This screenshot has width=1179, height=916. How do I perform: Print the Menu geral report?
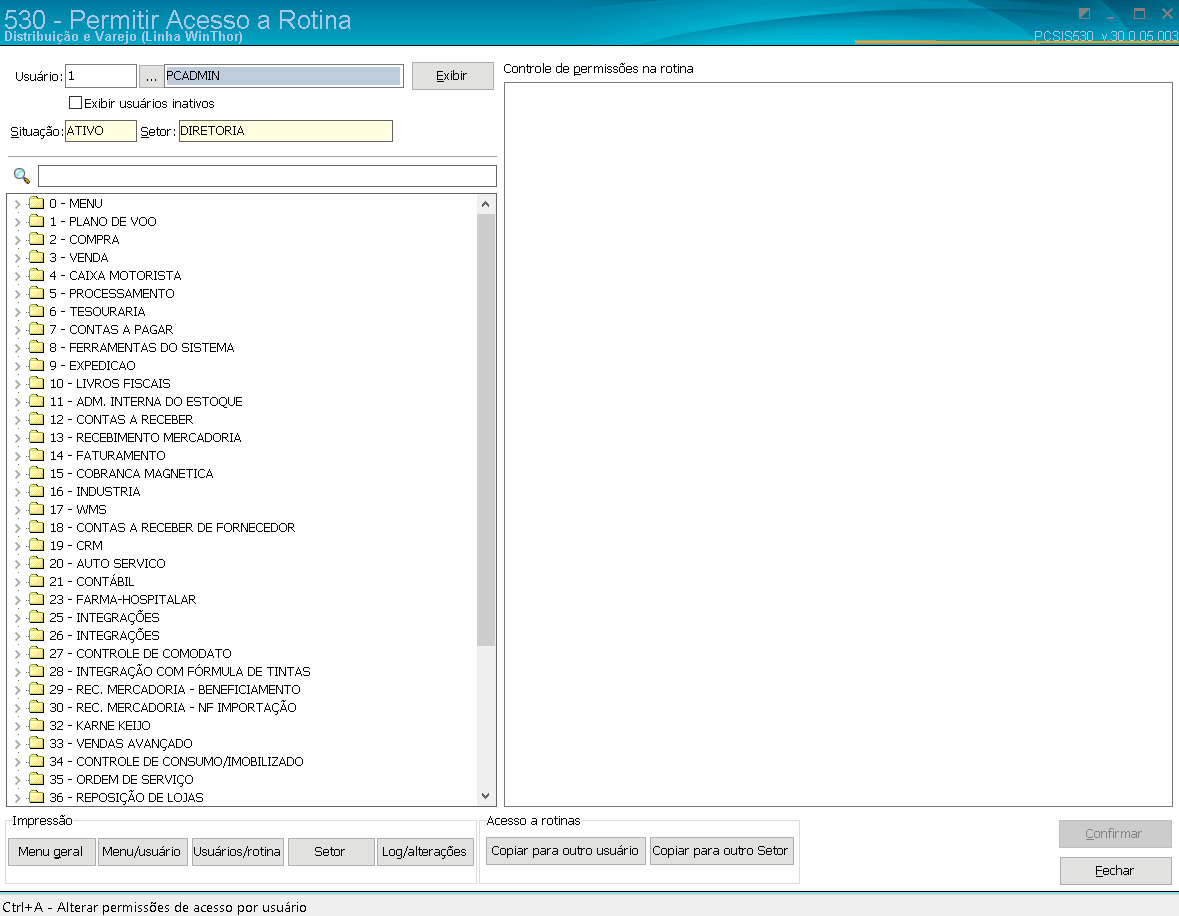click(x=50, y=851)
